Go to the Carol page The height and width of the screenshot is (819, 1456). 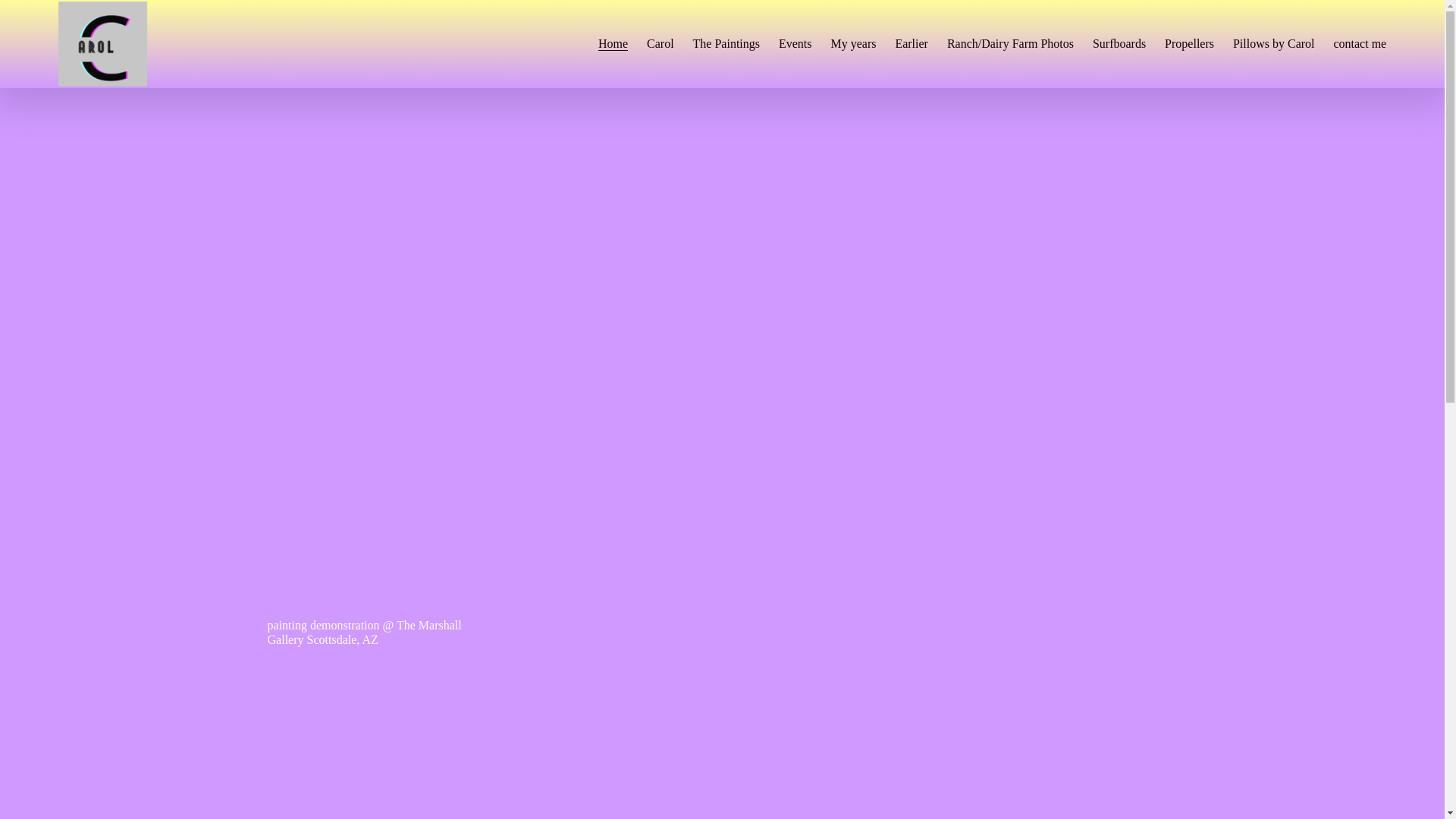coord(659,44)
